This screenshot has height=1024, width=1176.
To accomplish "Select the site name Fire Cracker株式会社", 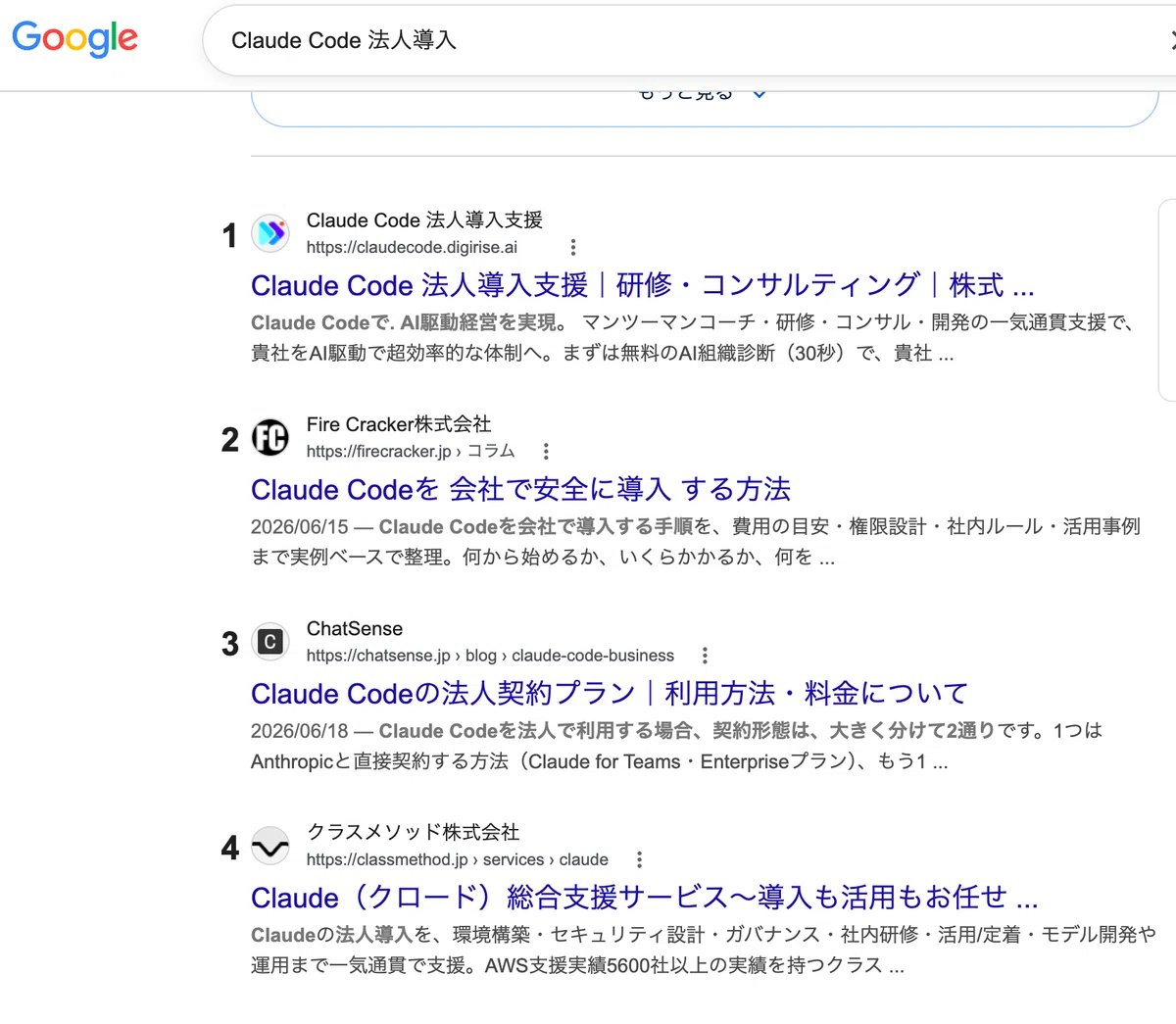I will click(399, 424).
